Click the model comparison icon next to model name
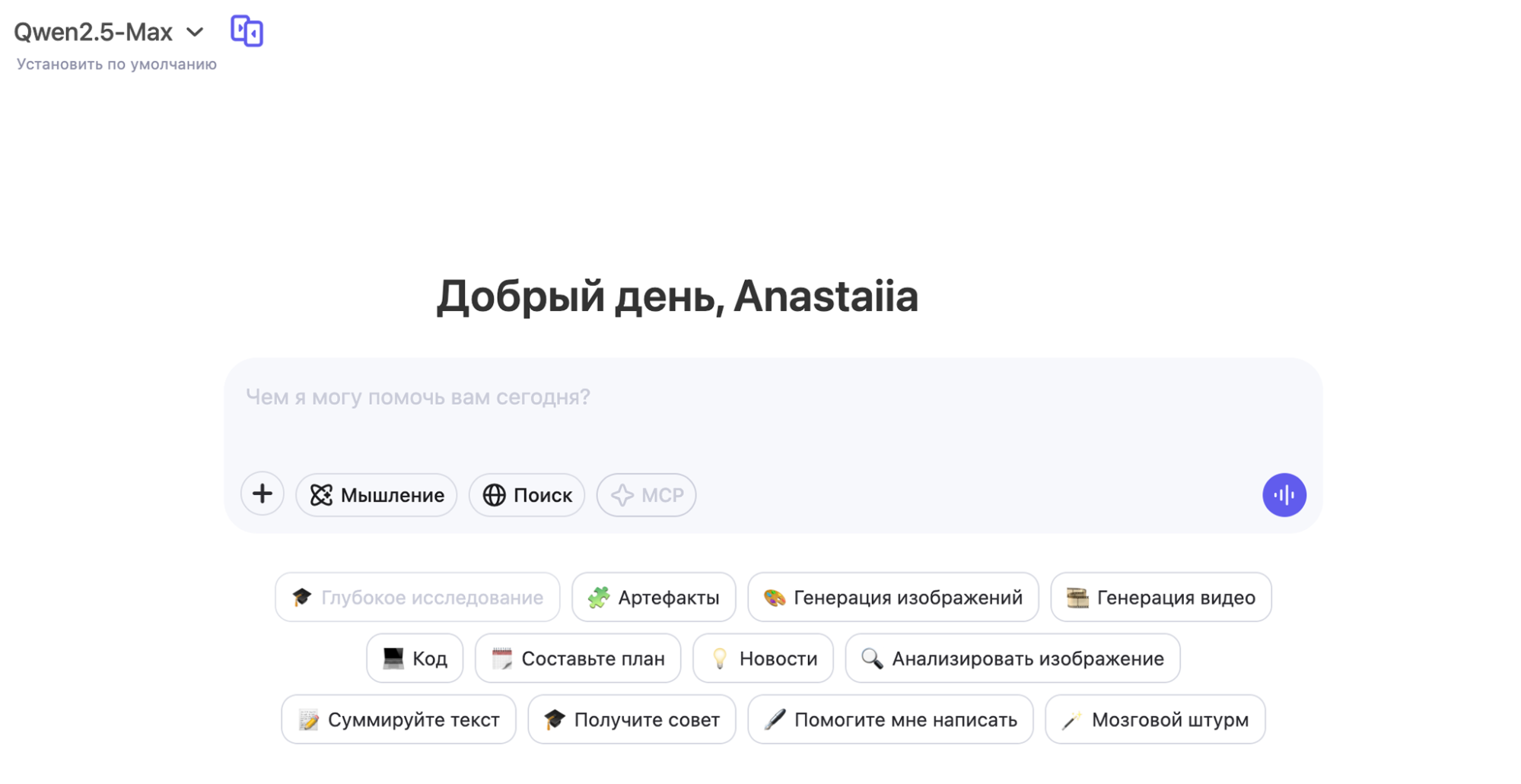This screenshot has width=1521, height=784. point(247,31)
